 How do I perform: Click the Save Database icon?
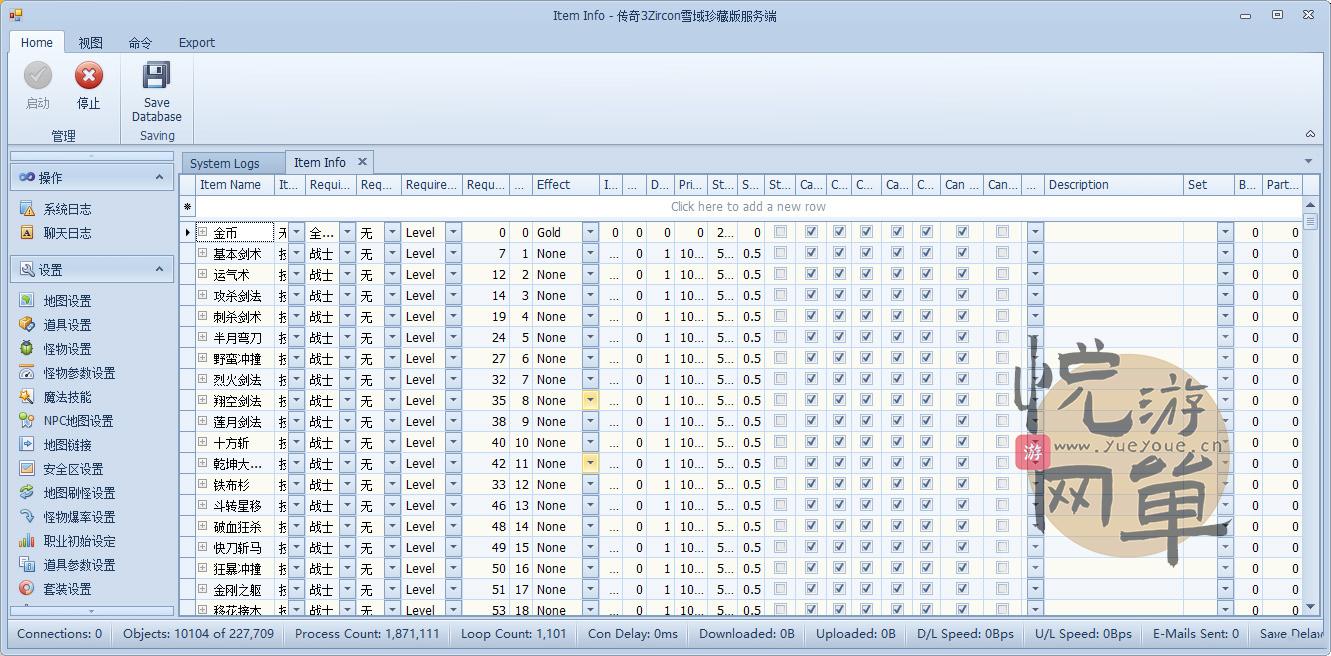pos(156,77)
